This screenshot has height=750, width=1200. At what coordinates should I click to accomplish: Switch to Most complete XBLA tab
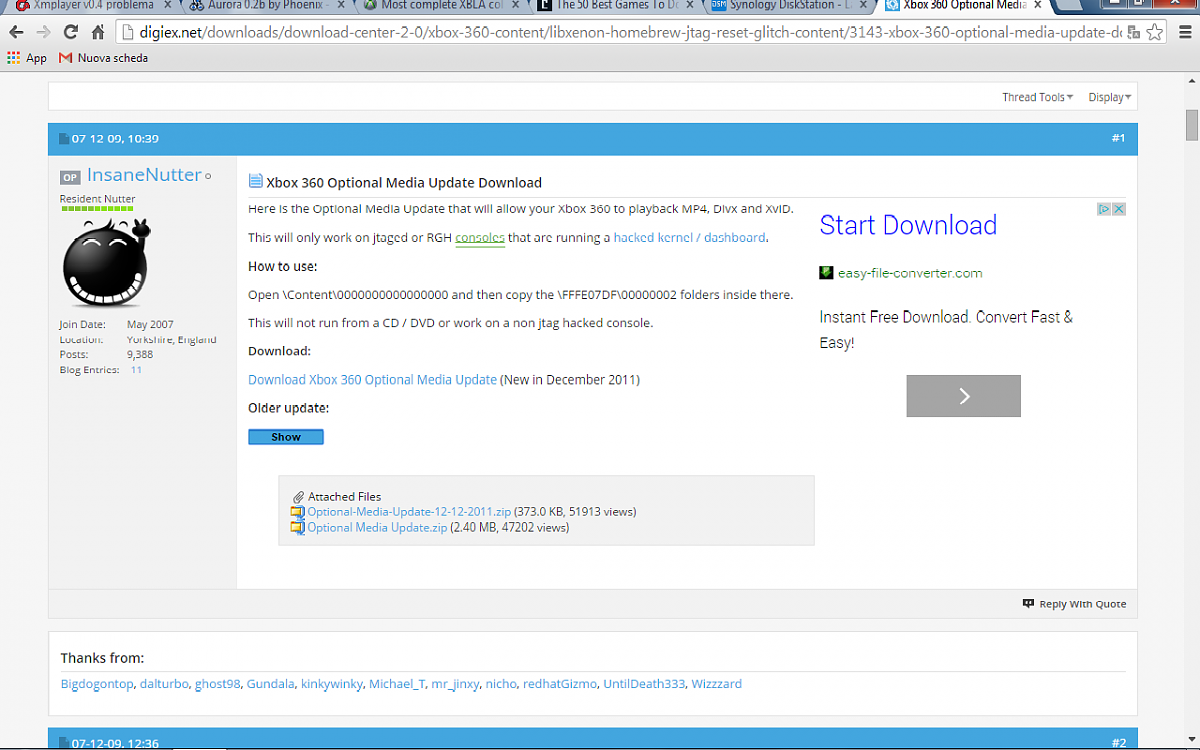click(440, 5)
